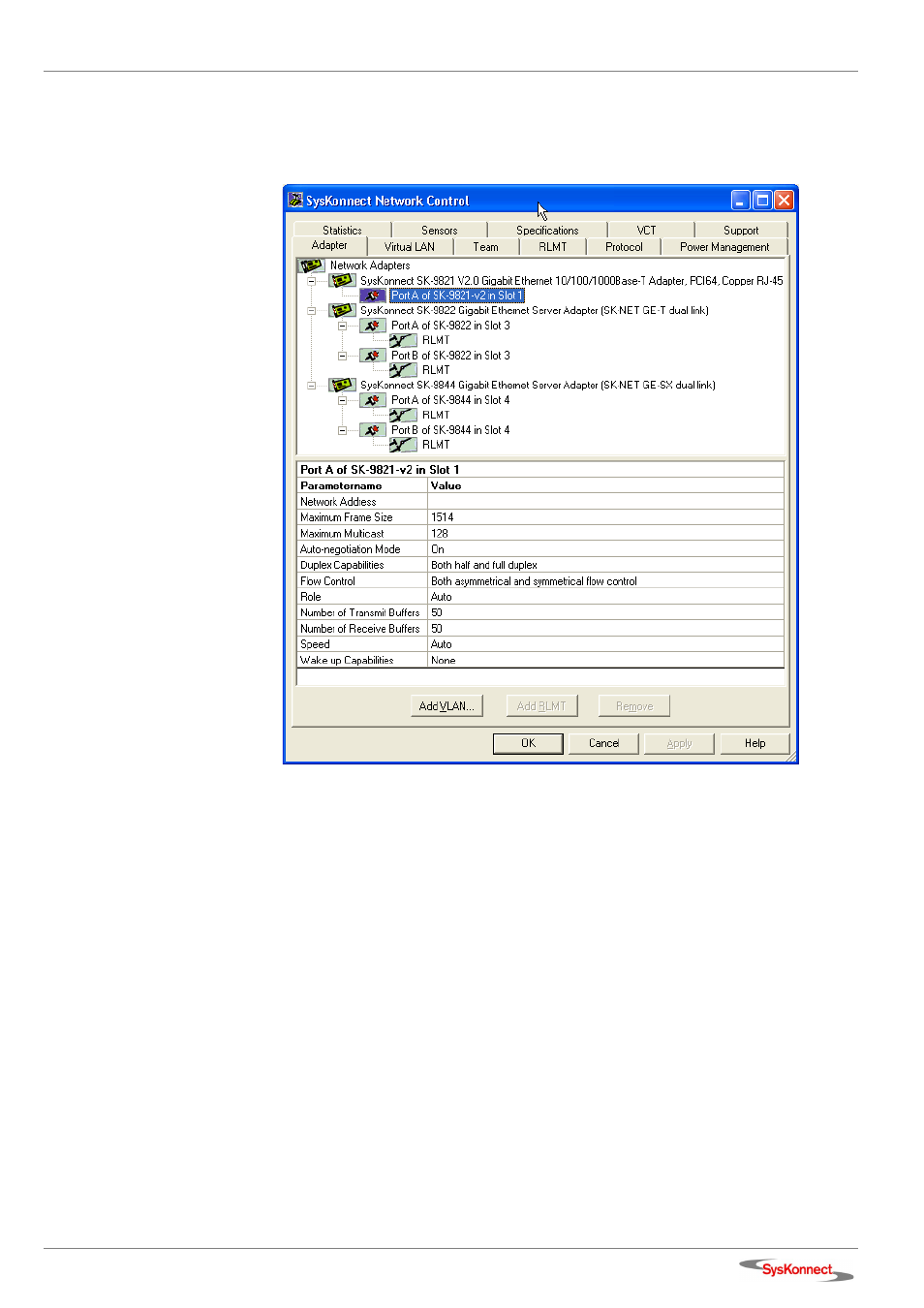Click the SK-9822 Server Adapter card icon
924x1308 pixels.
coord(342,310)
